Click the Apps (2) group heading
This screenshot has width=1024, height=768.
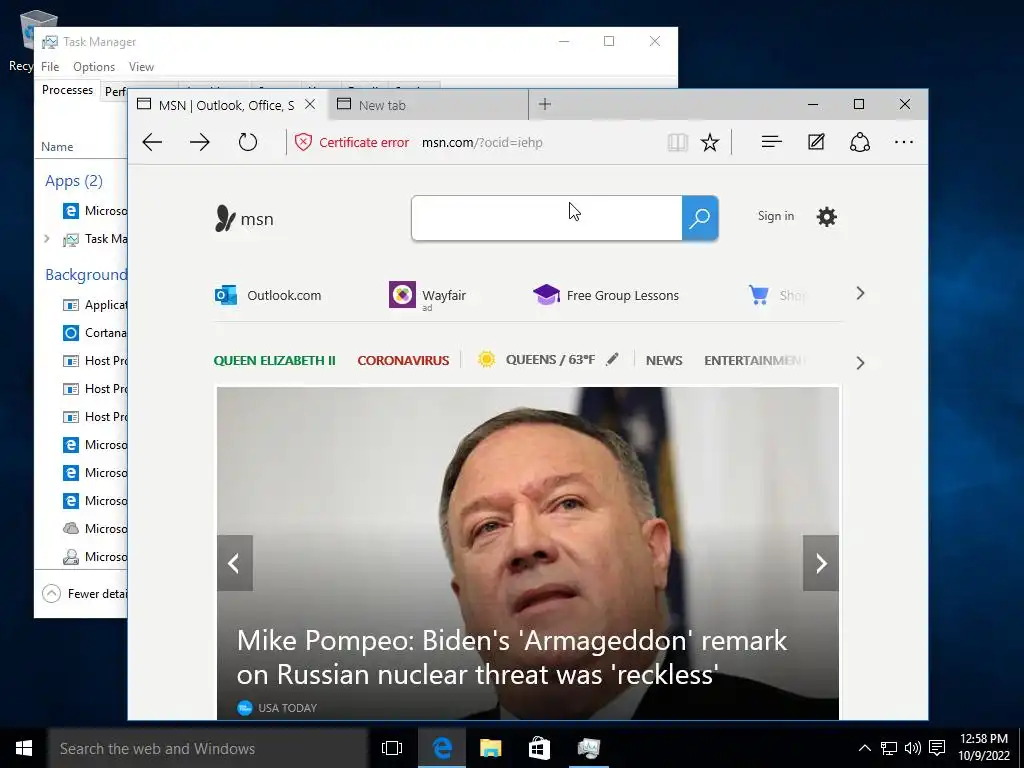[x=74, y=181]
